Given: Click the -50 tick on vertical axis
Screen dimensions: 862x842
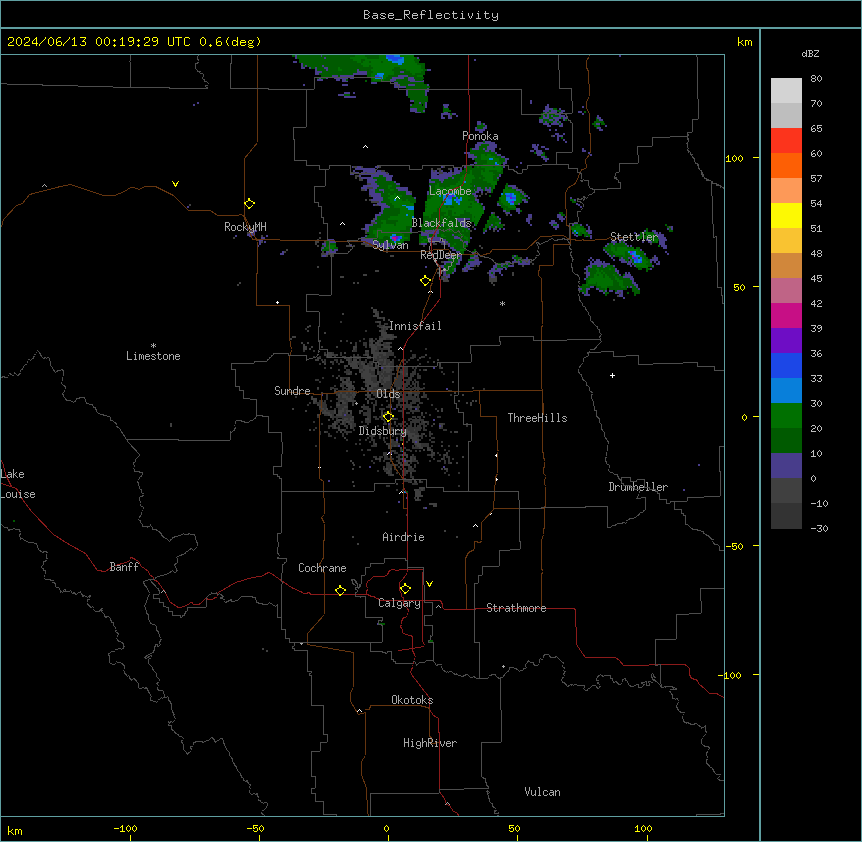Looking at the screenshot, I should pyautogui.click(x=734, y=546).
